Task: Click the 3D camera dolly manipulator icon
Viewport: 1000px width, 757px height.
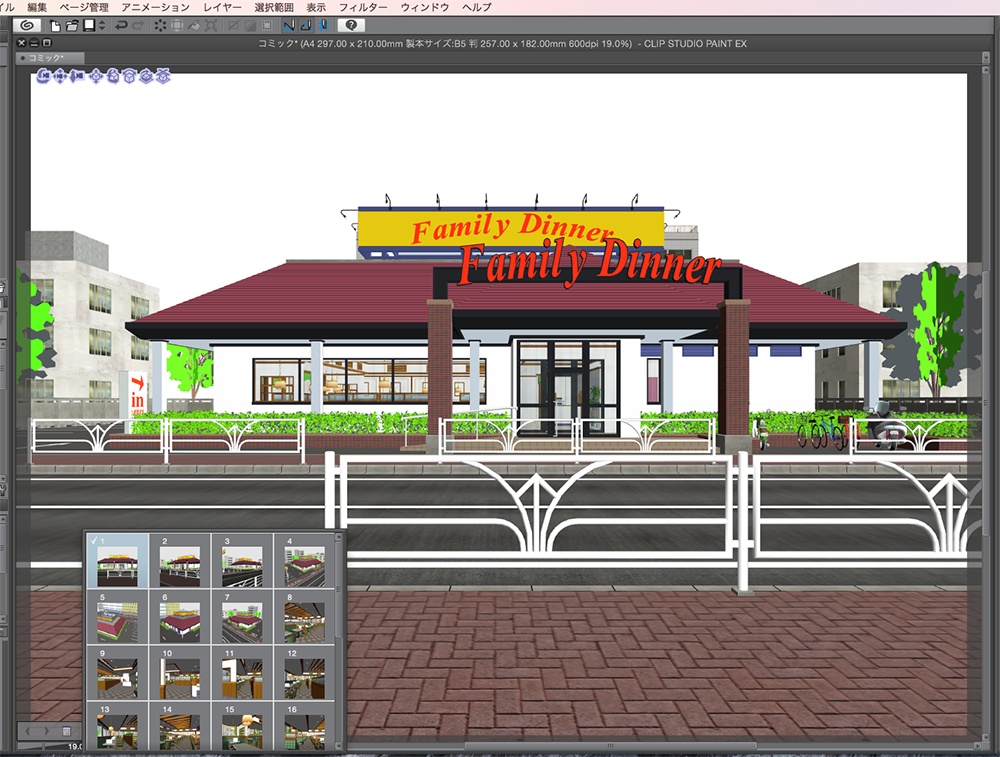Action: point(77,77)
